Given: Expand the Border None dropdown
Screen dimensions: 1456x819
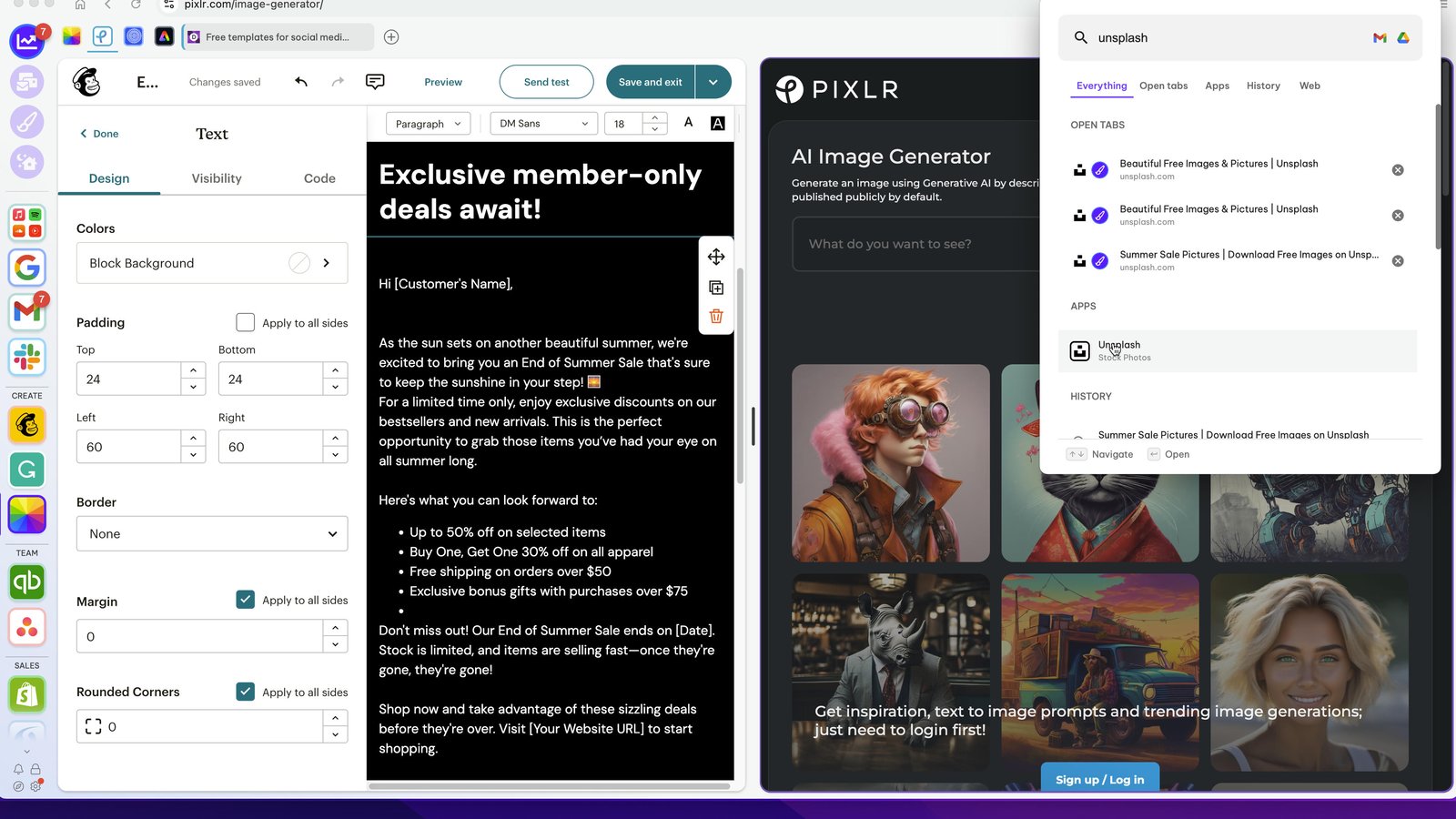Looking at the screenshot, I should [x=212, y=534].
